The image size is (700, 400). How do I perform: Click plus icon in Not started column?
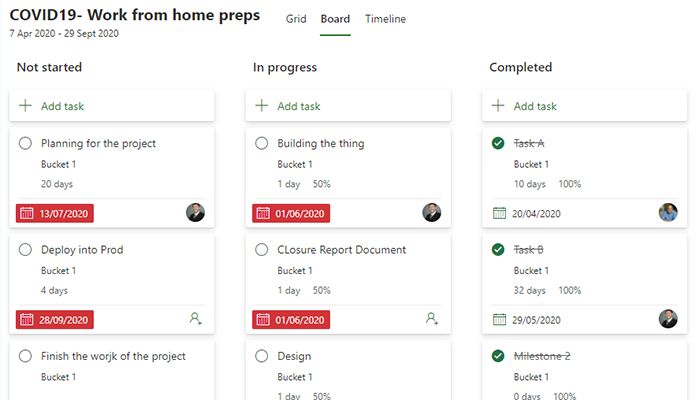pos(25,106)
